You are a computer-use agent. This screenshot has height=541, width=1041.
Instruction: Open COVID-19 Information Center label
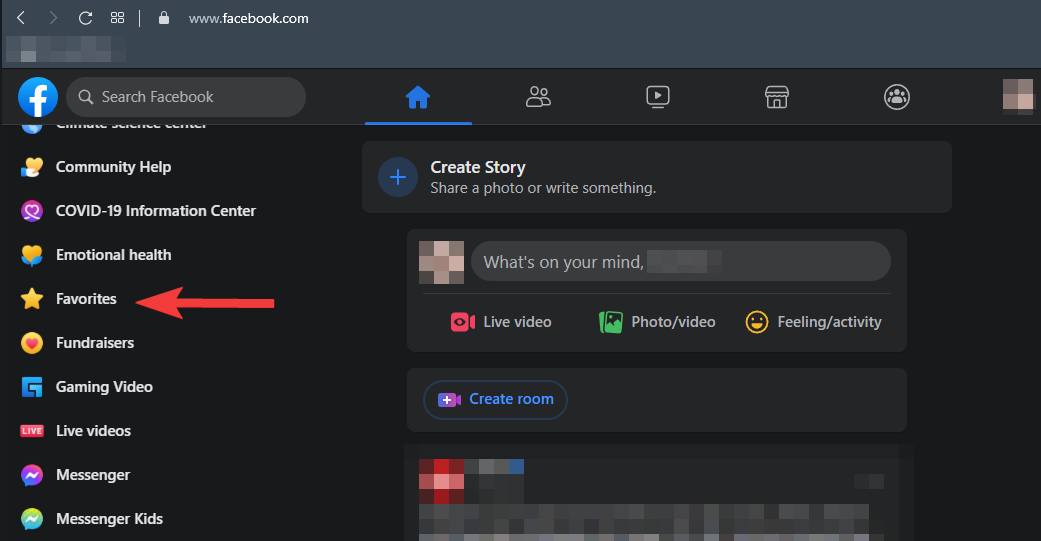155,210
